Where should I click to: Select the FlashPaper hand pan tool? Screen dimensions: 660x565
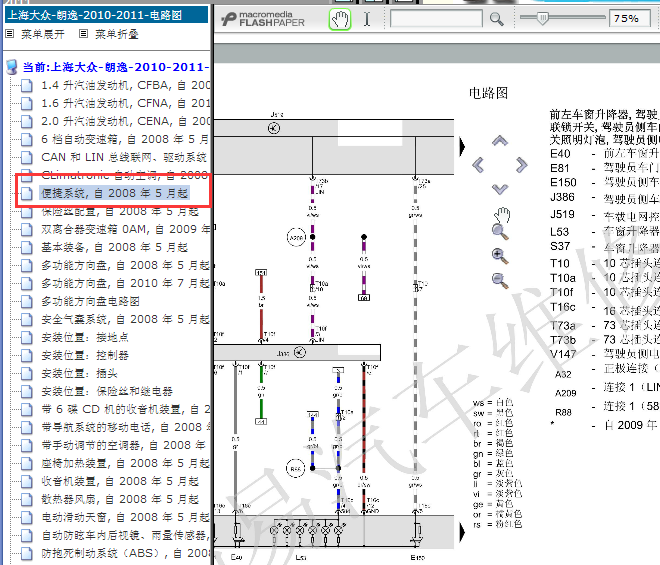click(340, 19)
